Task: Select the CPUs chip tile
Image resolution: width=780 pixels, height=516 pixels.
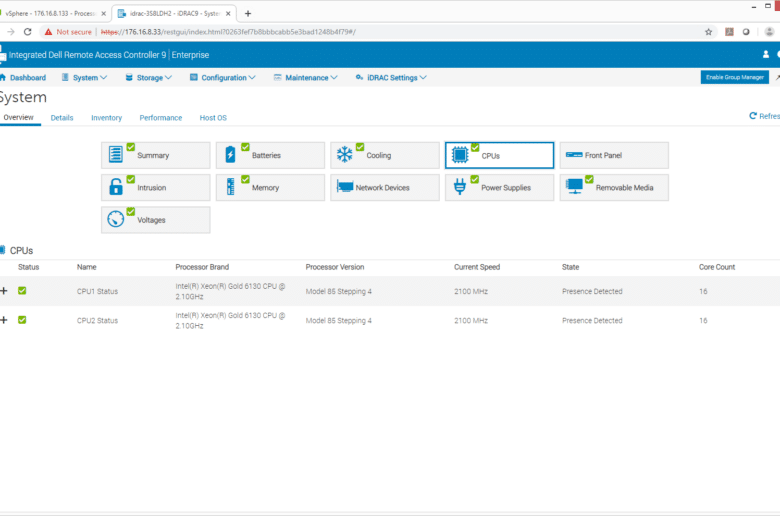Action: tap(499, 155)
